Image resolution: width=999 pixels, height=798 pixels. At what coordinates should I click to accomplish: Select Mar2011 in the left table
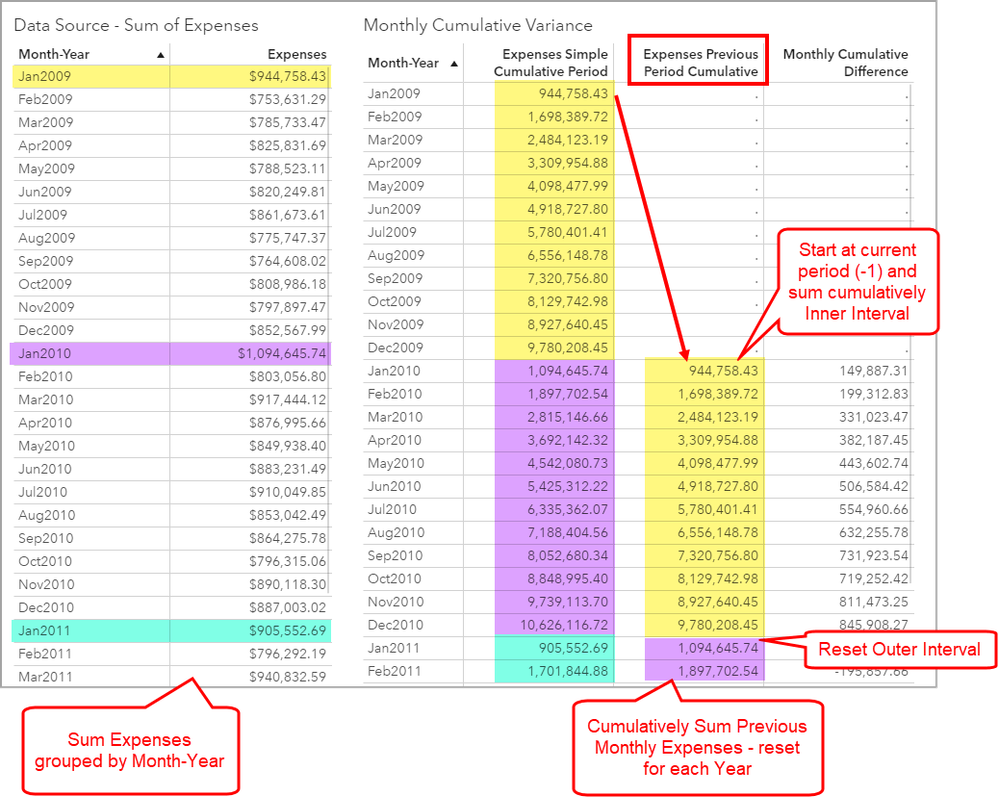point(45,676)
